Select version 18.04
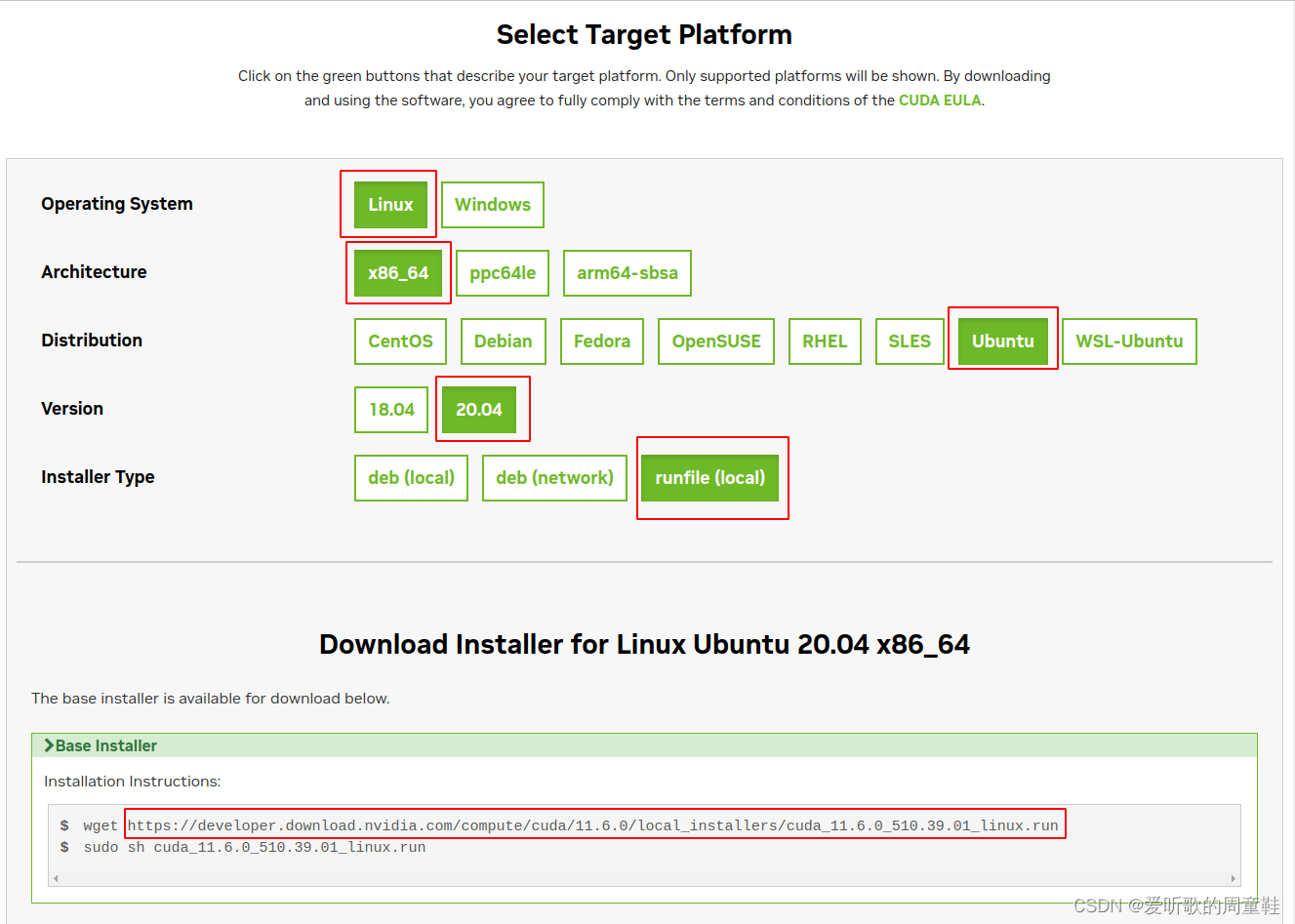This screenshot has width=1295, height=924. tap(390, 410)
